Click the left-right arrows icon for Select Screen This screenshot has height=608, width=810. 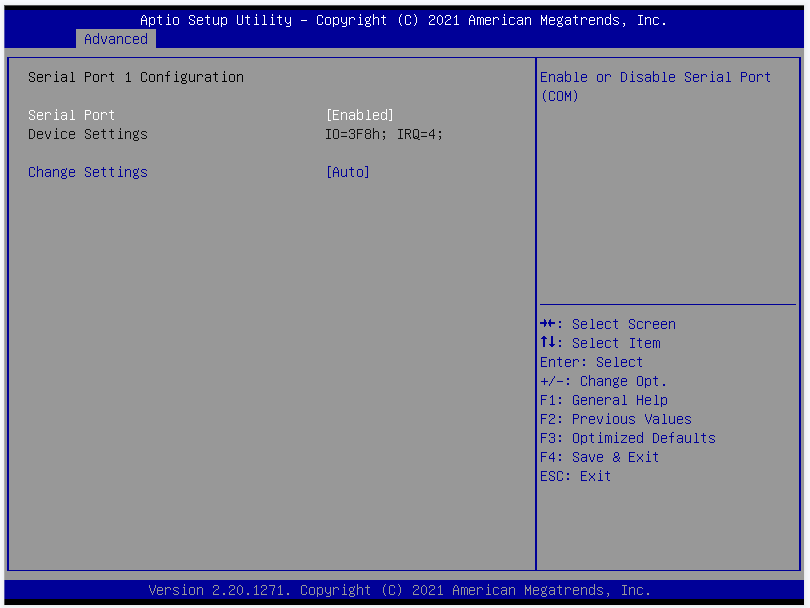(547, 324)
